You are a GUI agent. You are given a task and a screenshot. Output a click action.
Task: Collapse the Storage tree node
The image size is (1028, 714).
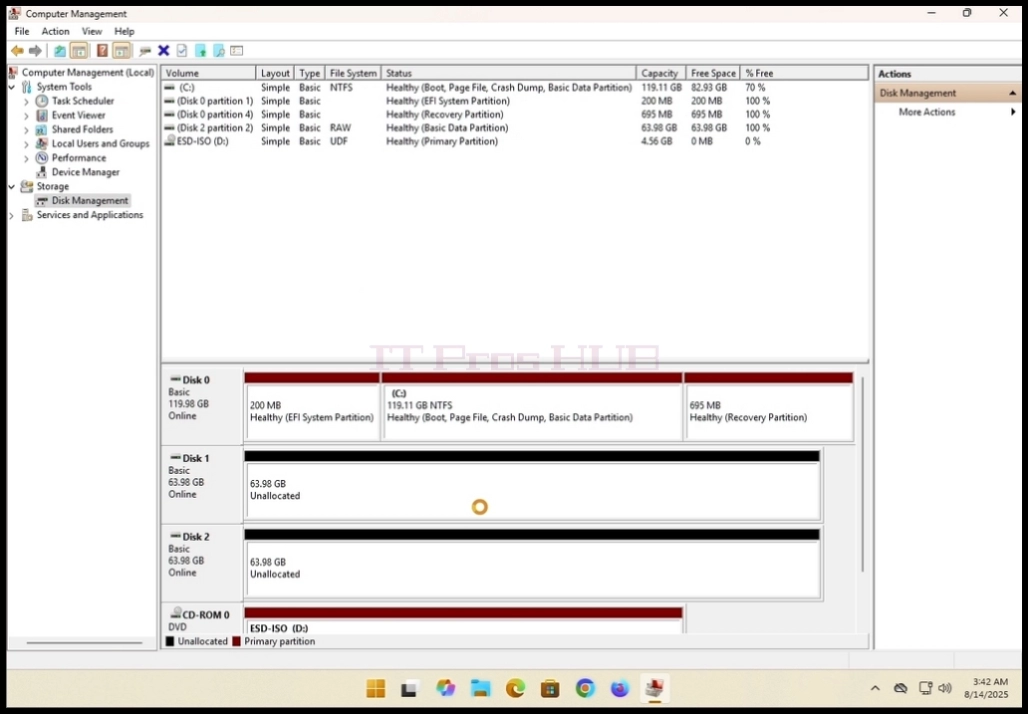12,187
